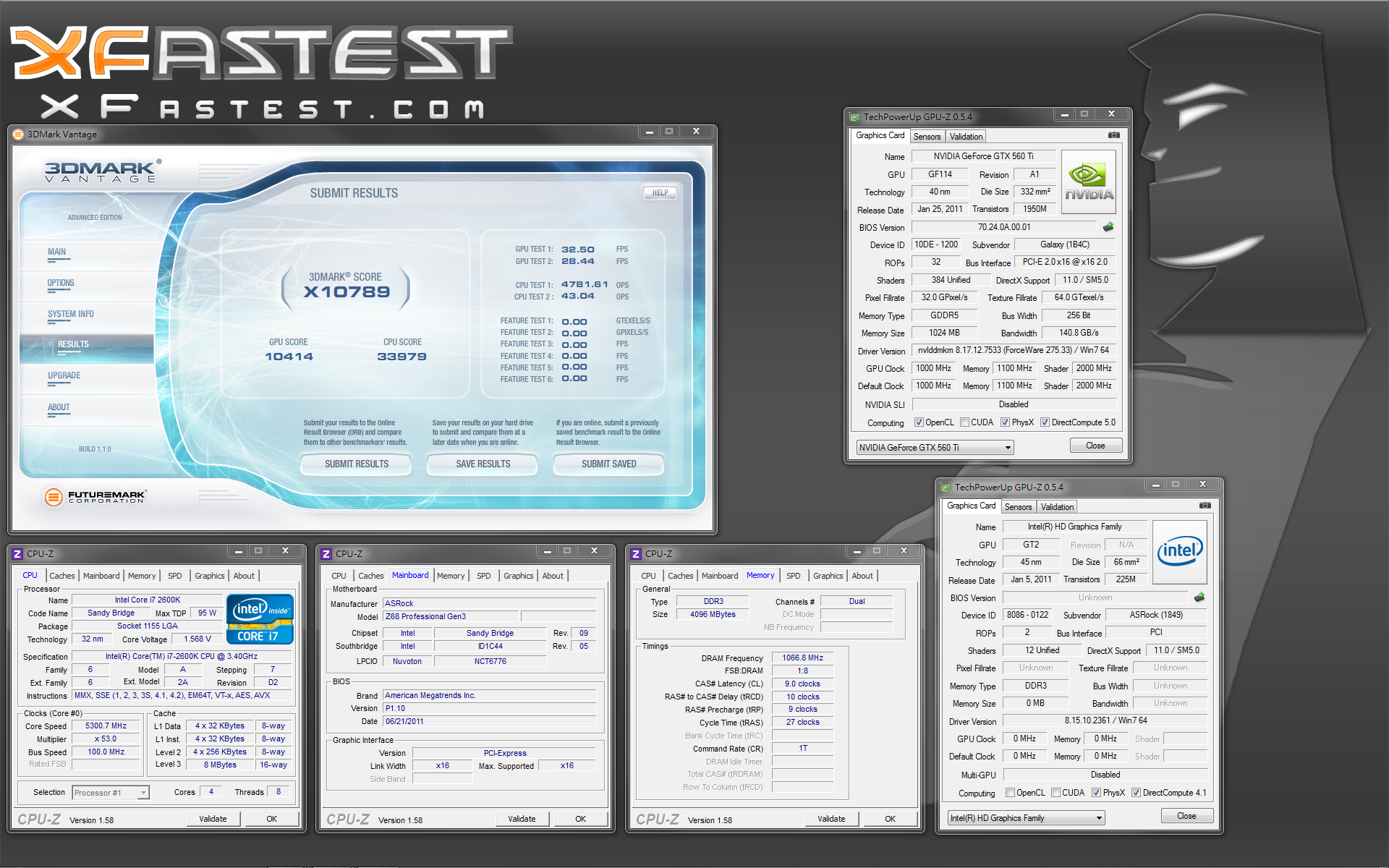This screenshot has height=868, width=1389.
Task: Open Processor #1 selection dropdown
Action: [143, 793]
